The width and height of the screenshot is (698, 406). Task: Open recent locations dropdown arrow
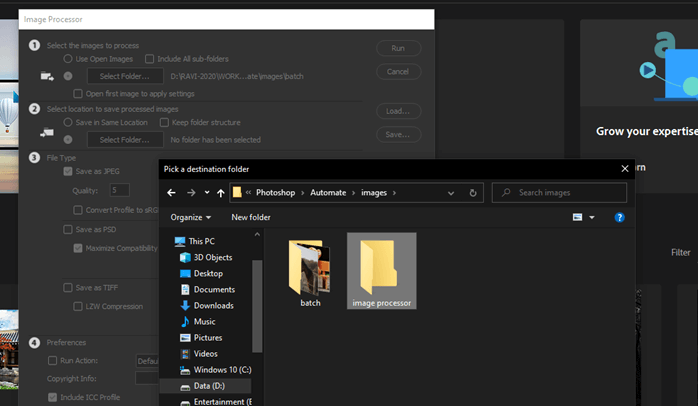pyautogui.click(x=207, y=193)
